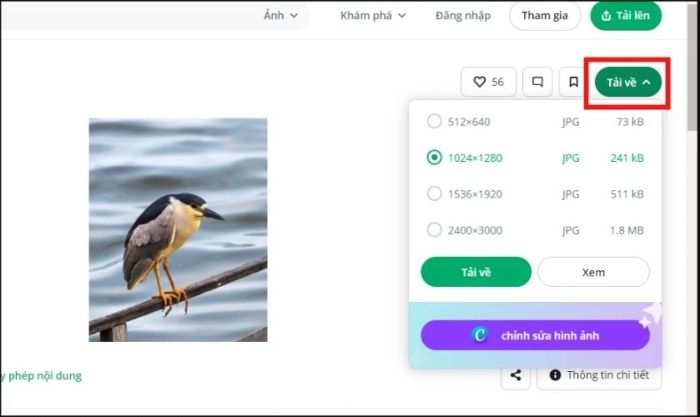Bookmark the photo with bookmark icon
Viewport: 700px width, 417px height.
coord(573,82)
